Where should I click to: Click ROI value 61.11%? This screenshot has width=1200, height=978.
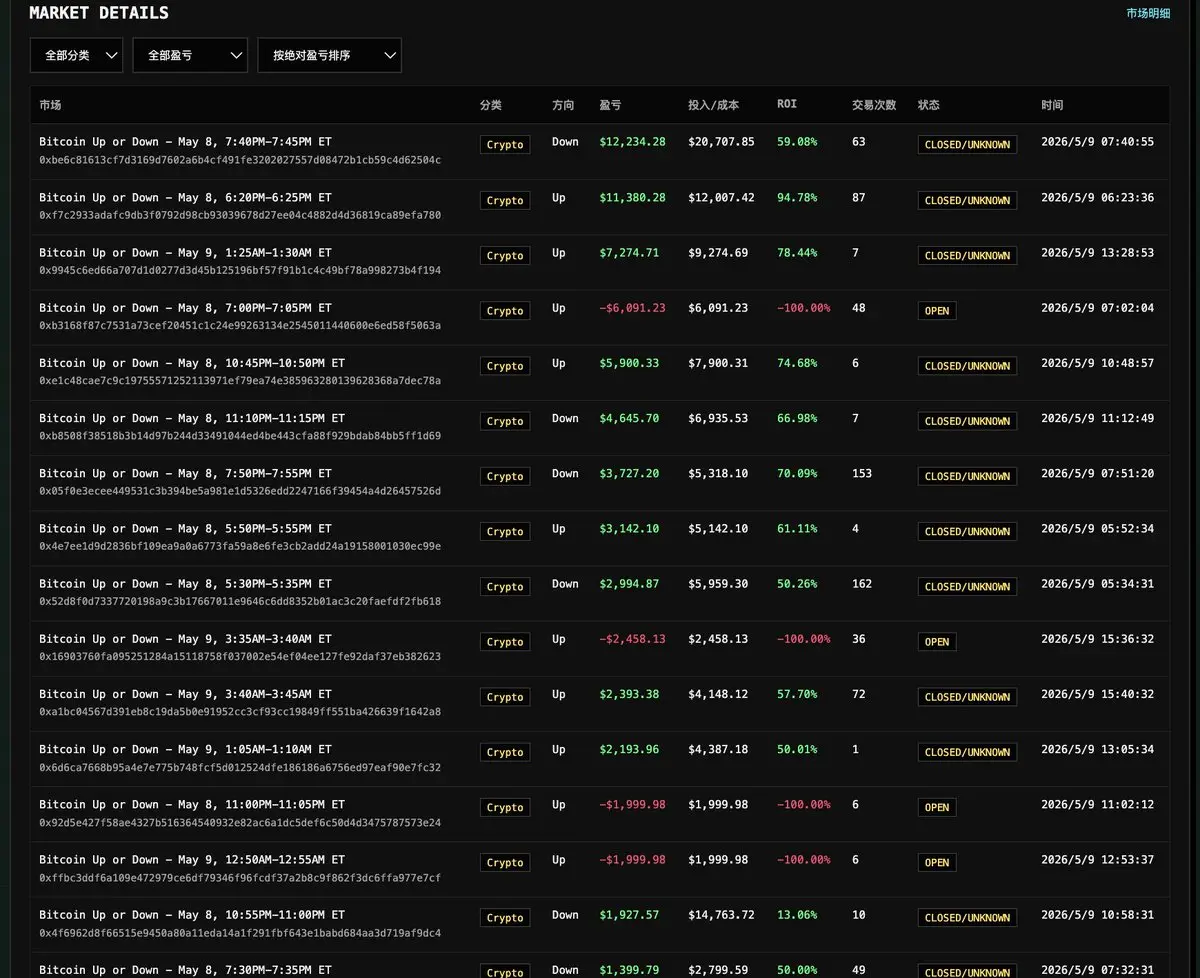coord(797,528)
